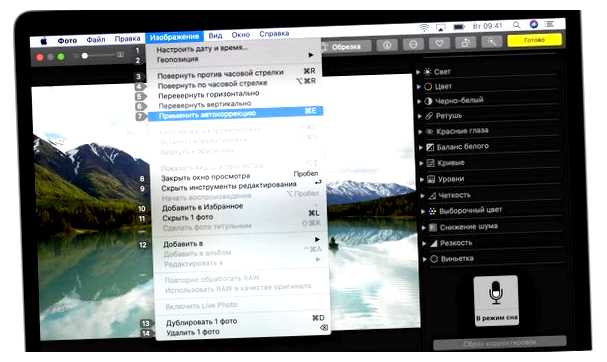This screenshot has height=362, width=607.
Task: Expand the Баланс белого section
Action: coord(421,147)
